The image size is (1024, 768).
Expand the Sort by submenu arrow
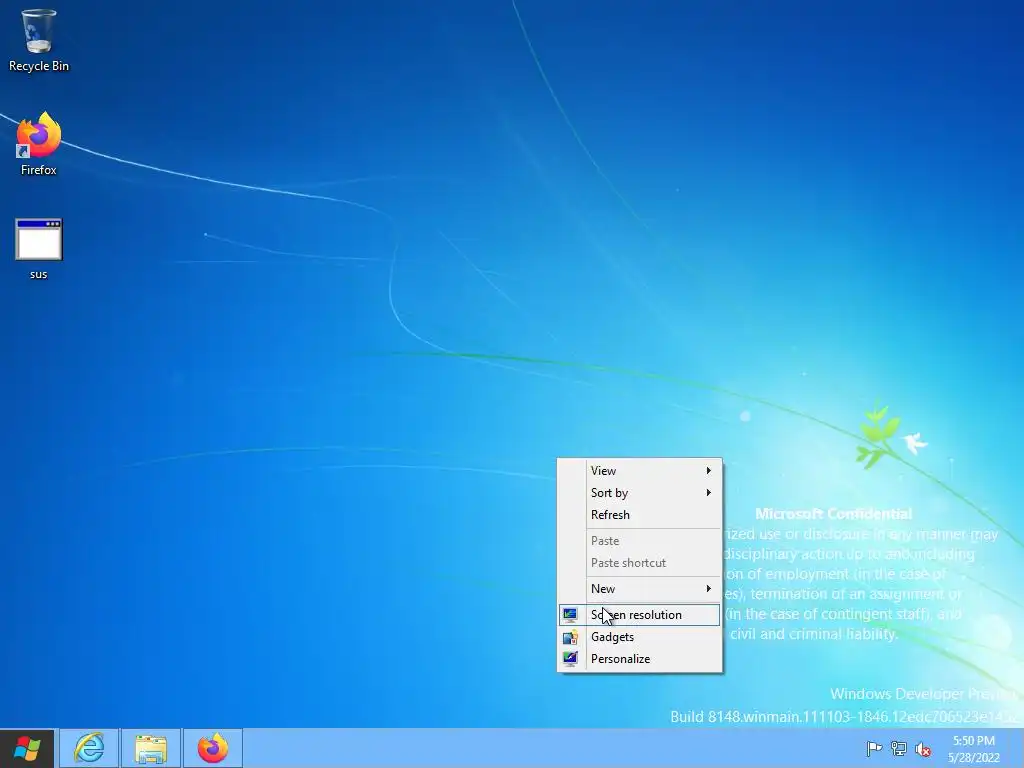pos(709,492)
